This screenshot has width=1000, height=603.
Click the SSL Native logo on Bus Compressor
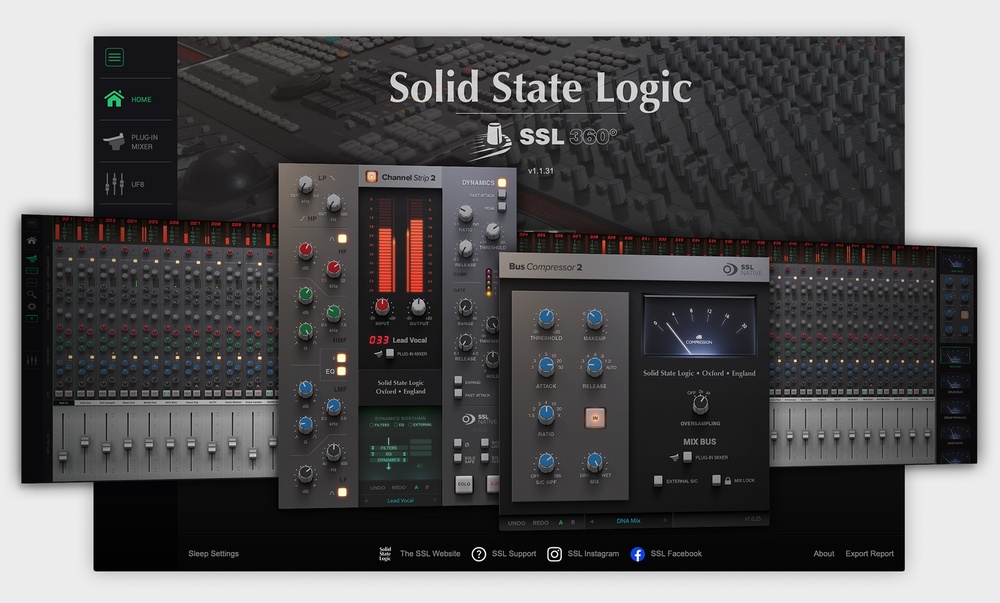(742, 269)
